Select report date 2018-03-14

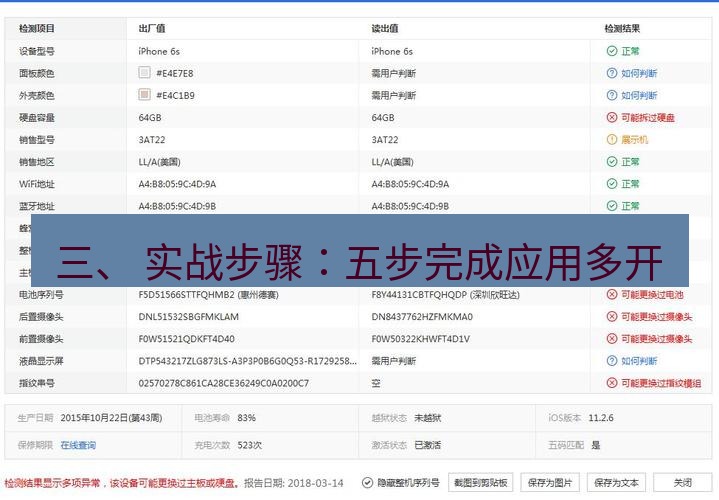point(316,483)
